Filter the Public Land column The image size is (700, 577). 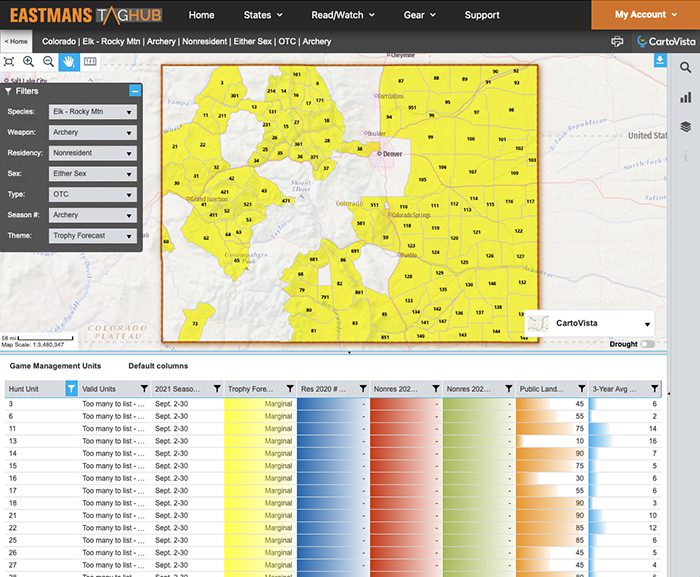(581, 389)
